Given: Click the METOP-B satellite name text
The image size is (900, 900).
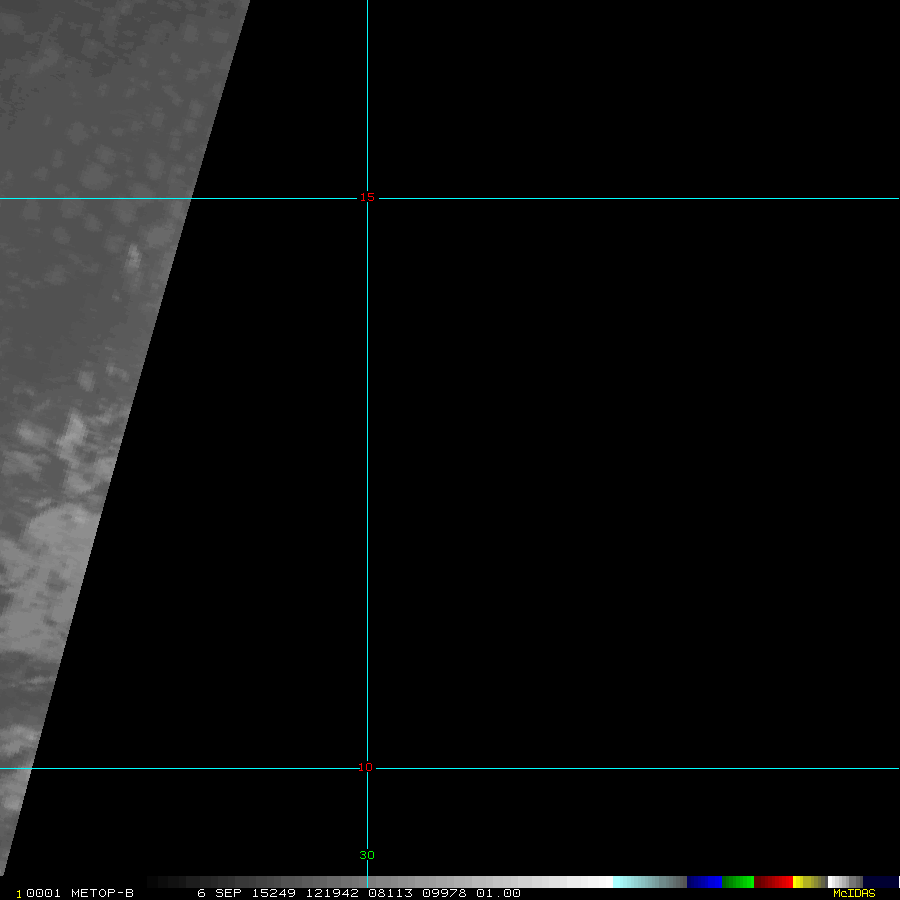Looking at the screenshot, I should (x=102, y=893).
